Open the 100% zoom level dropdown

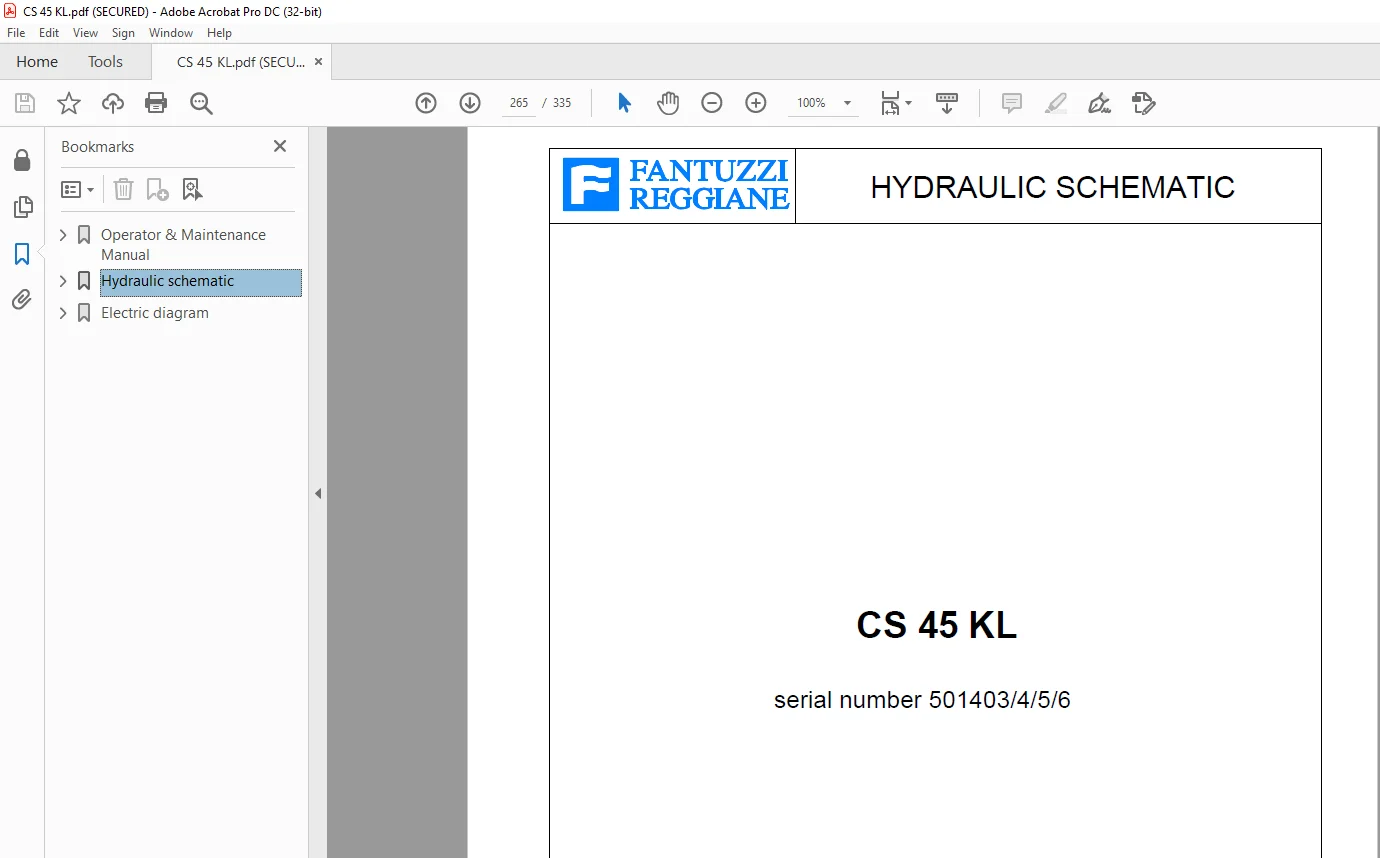pyautogui.click(x=848, y=103)
